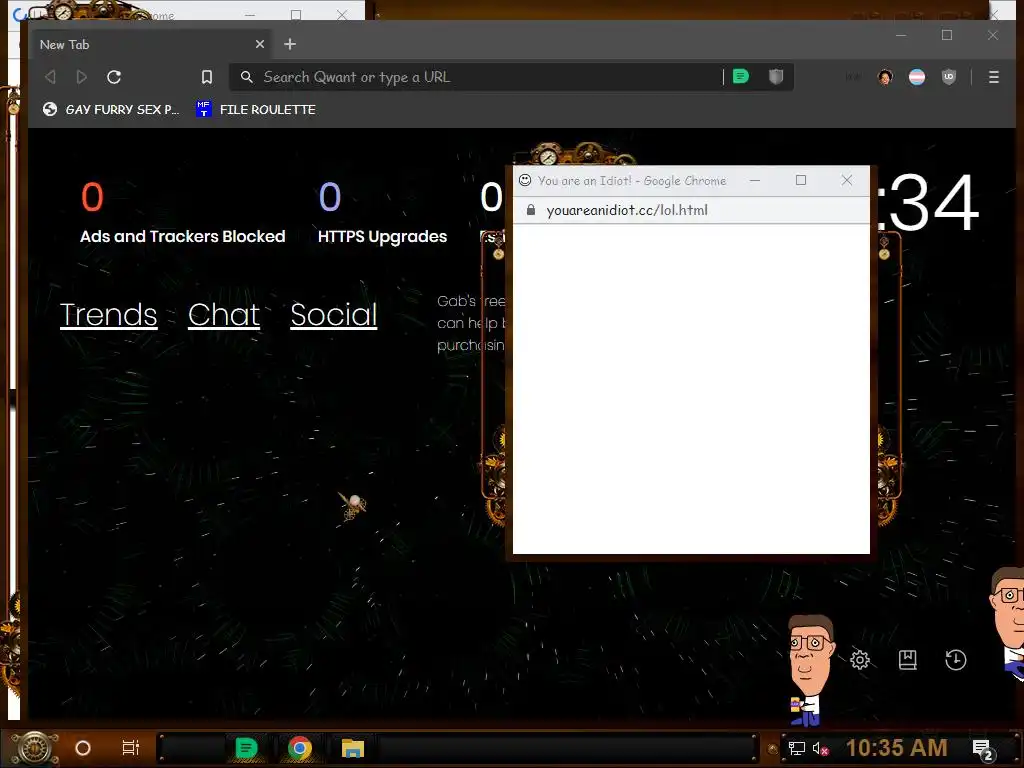The height and width of the screenshot is (768, 1024).
Task: Open the green Dissenter comment icon in address bar
Action: pyautogui.click(x=741, y=76)
